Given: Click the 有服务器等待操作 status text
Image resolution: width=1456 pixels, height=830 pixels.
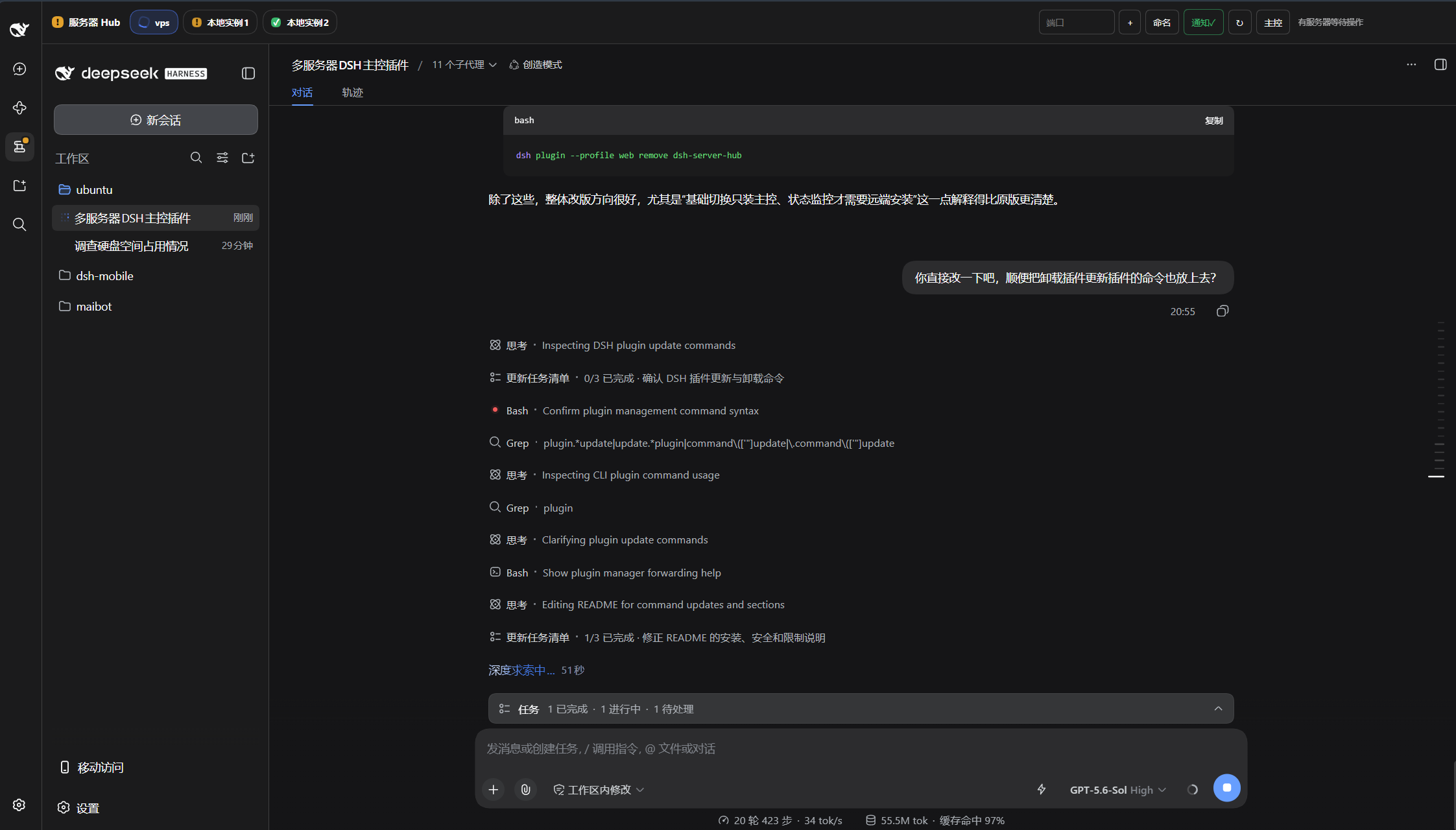Looking at the screenshot, I should tap(1330, 22).
